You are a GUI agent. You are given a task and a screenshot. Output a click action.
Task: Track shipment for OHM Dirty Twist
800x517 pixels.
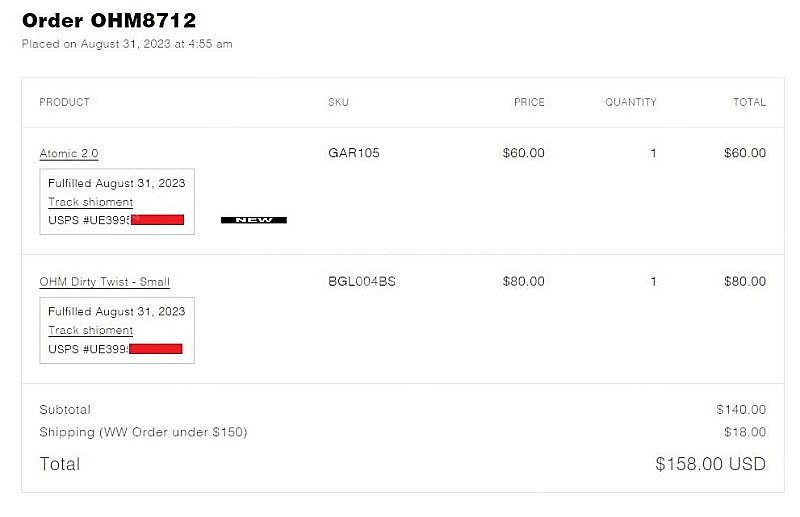coord(91,331)
